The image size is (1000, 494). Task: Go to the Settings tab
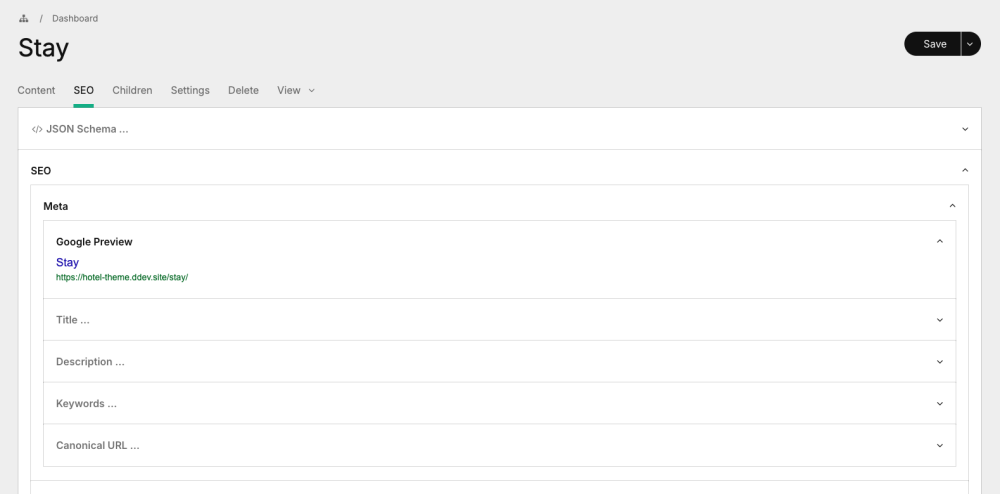190,90
